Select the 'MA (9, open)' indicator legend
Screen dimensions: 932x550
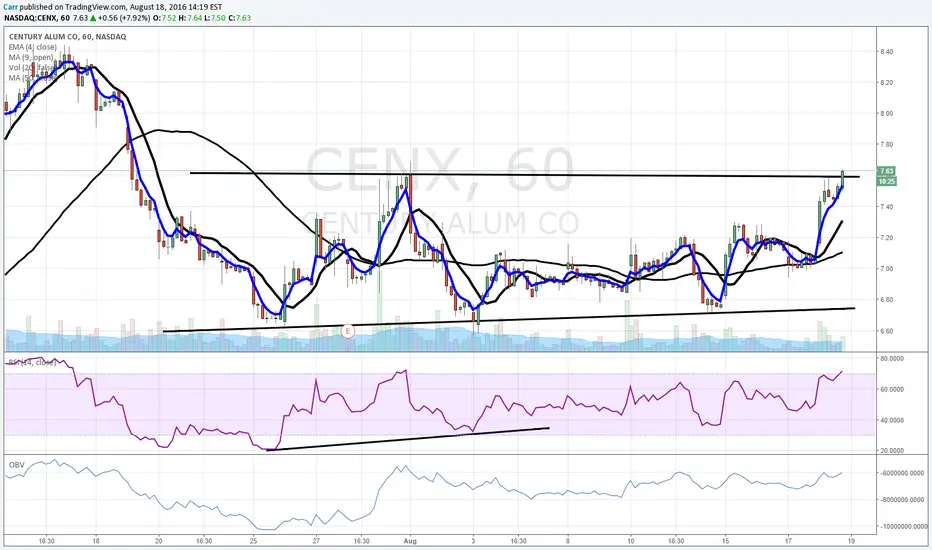pyautogui.click(x=31, y=58)
